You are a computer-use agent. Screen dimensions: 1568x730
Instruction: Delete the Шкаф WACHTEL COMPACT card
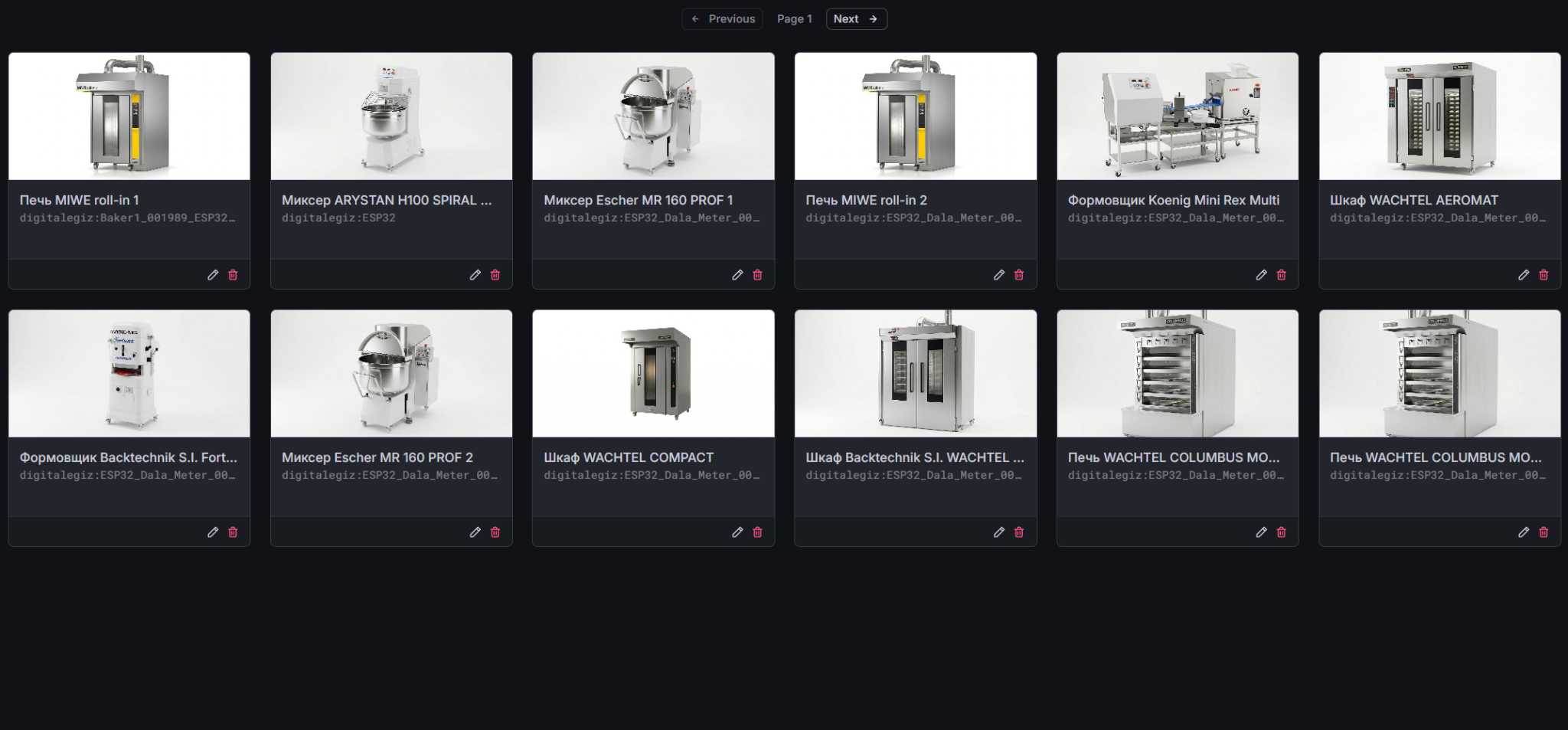pyautogui.click(x=757, y=532)
